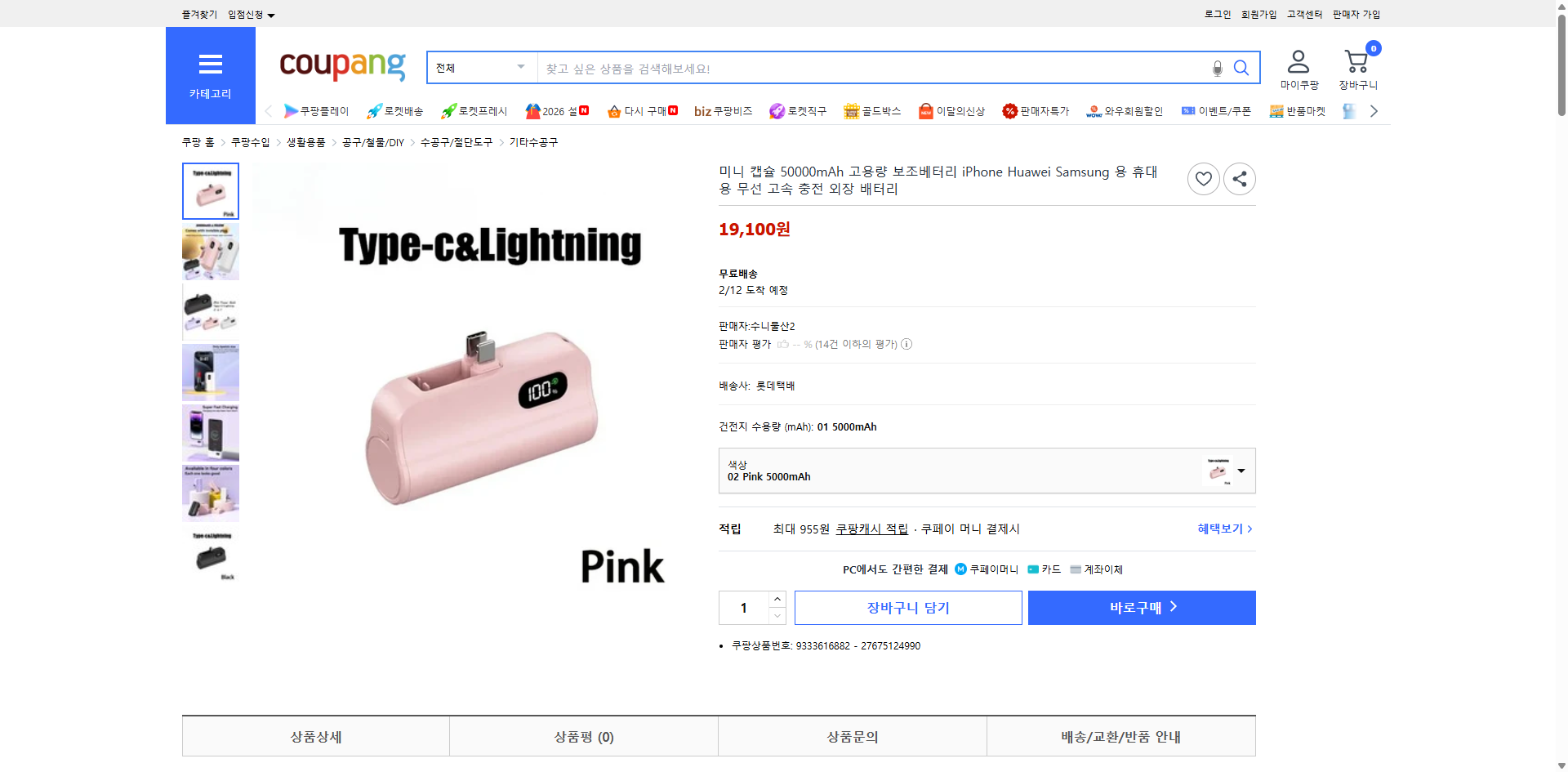Image resolution: width=1568 pixels, height=772 pixels.
Task: Expand the 입점신청 dropdown arrow
Action: coord(272,14)
